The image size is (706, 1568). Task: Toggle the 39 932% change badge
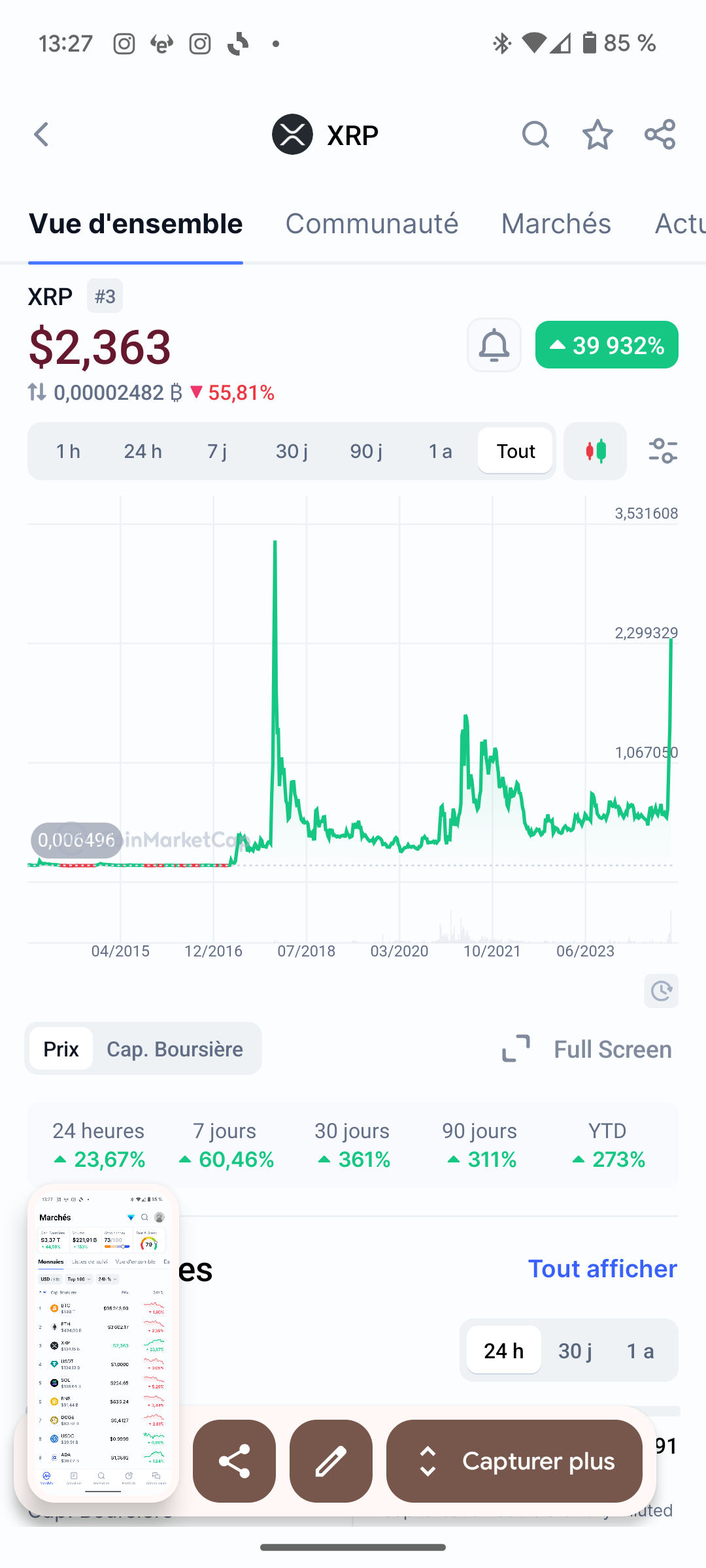(x=607, y=345)
